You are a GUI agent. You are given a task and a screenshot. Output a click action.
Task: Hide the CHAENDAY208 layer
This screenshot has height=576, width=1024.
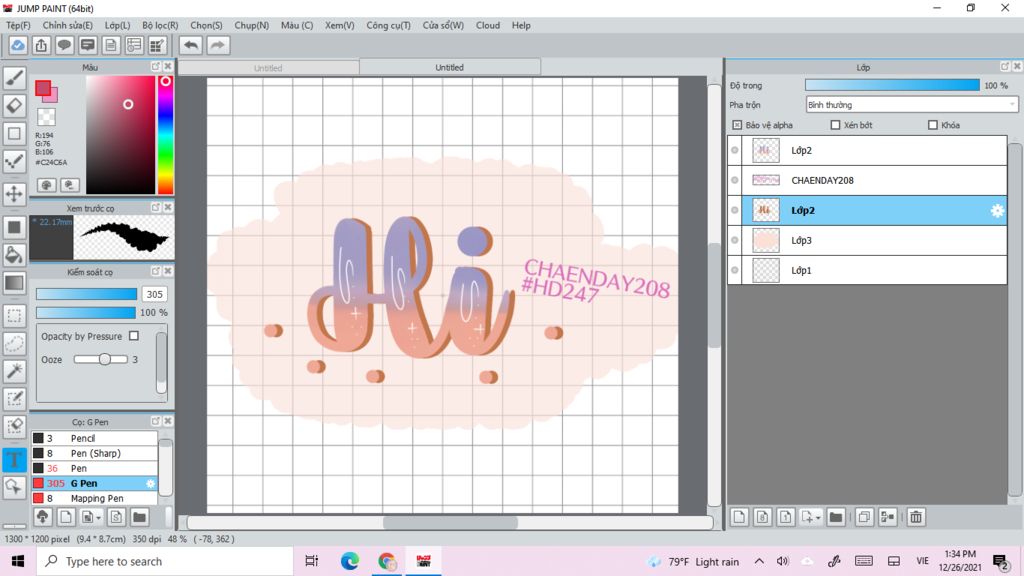(735, 180)
